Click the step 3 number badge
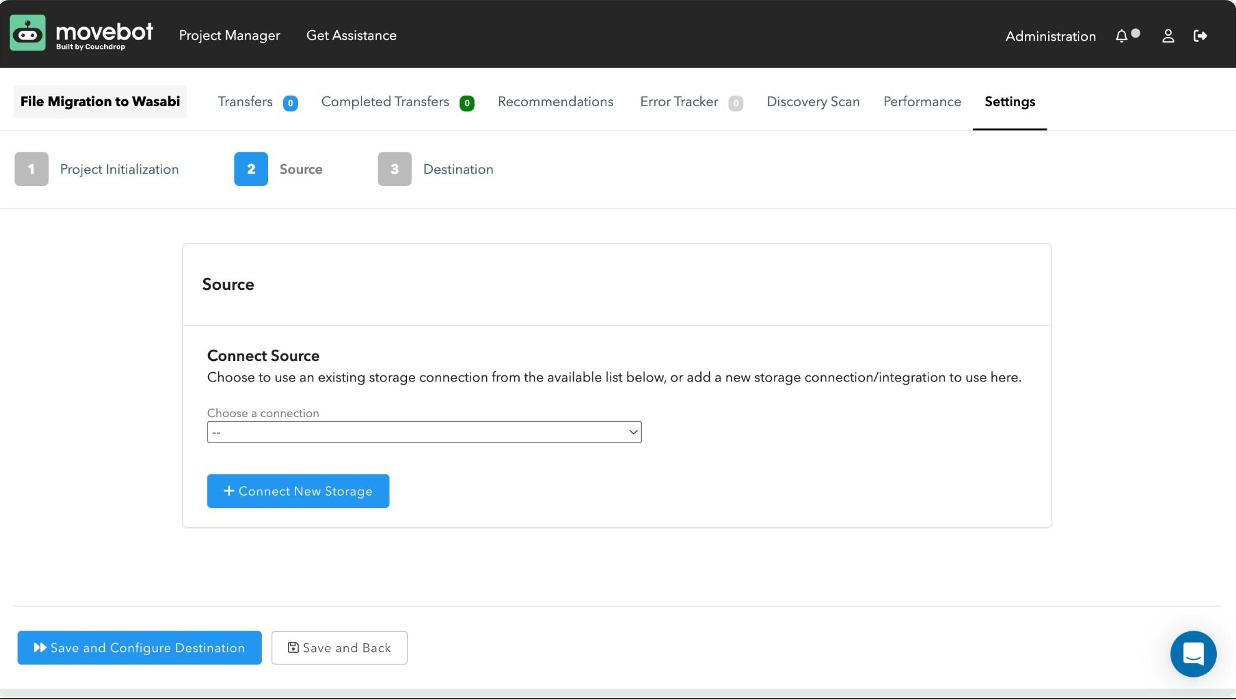 (x=394, y=169)
